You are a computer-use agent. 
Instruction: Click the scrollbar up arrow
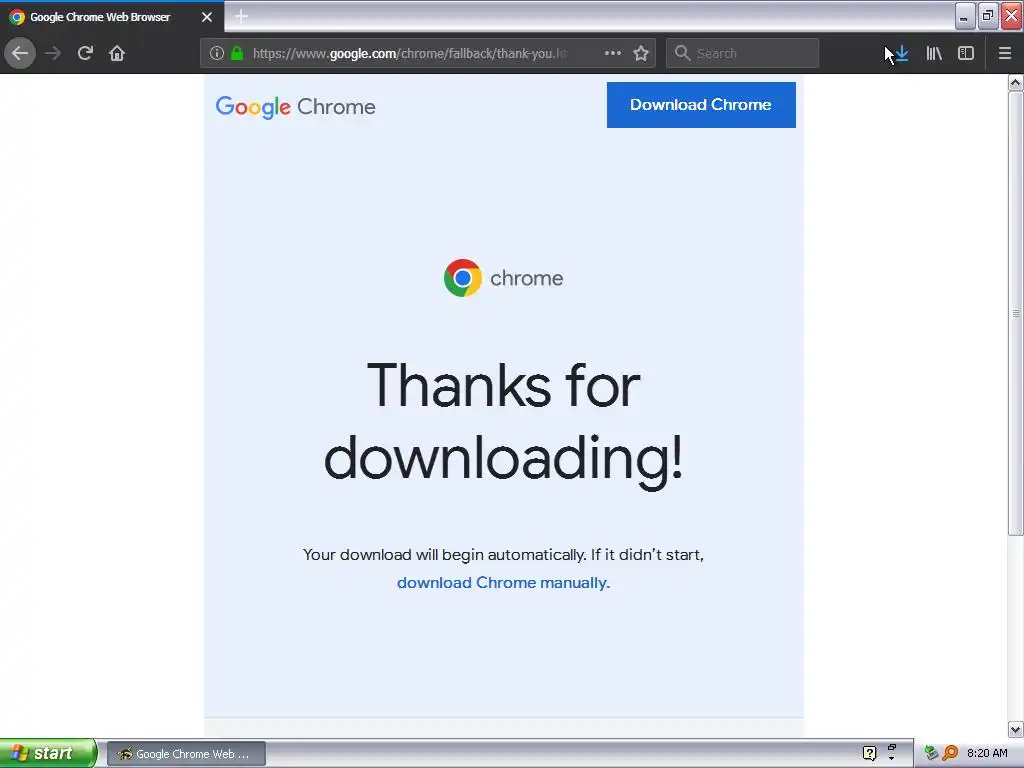(1015, 82)
